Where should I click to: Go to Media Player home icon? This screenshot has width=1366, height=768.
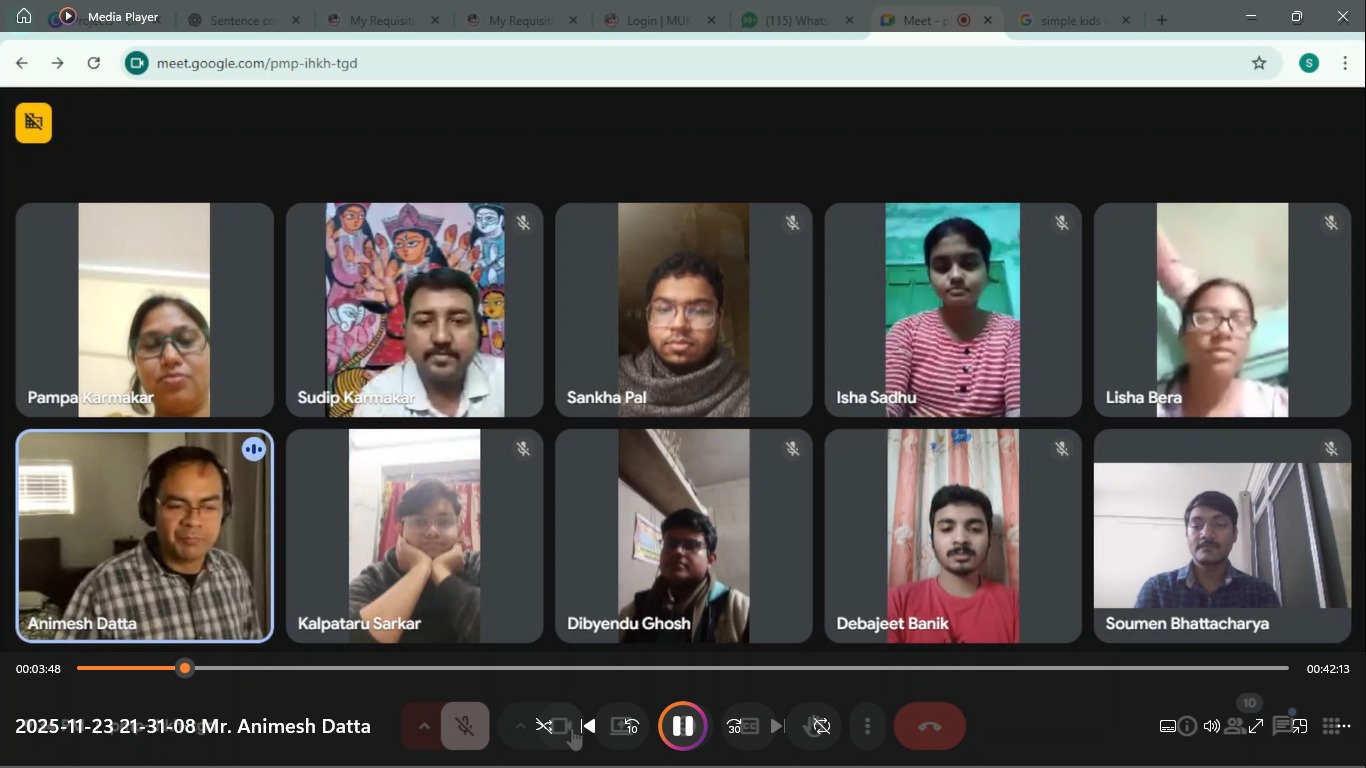pyautogui.click(x=24, y=16)
